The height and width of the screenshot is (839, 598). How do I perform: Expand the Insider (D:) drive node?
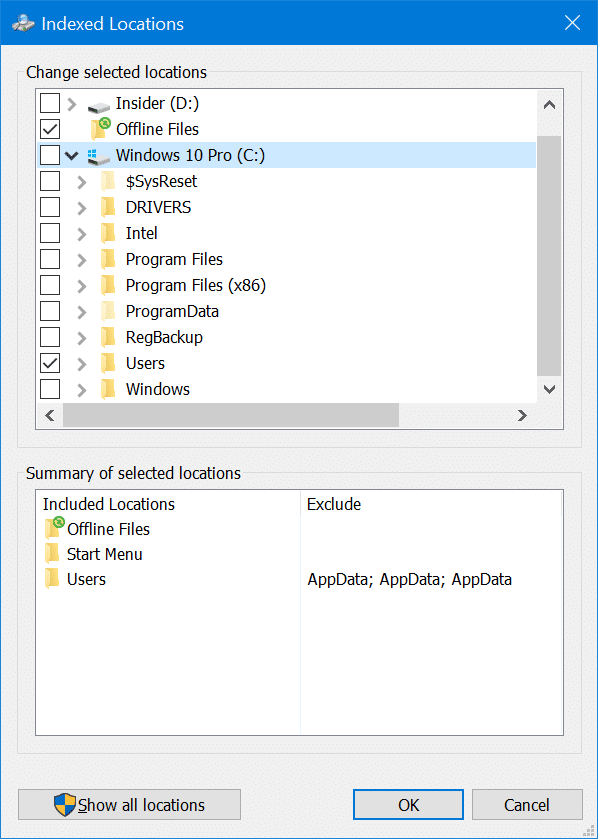[72, 104]
